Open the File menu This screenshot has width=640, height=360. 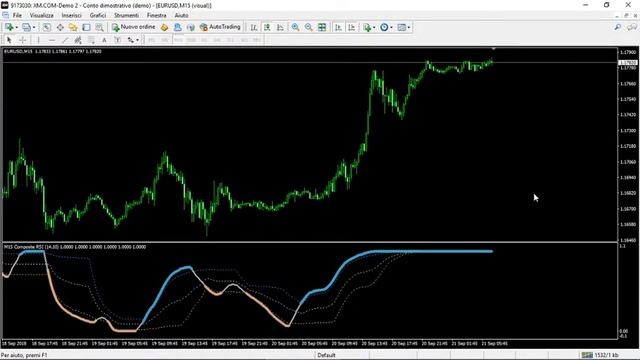tap(17, 15)
